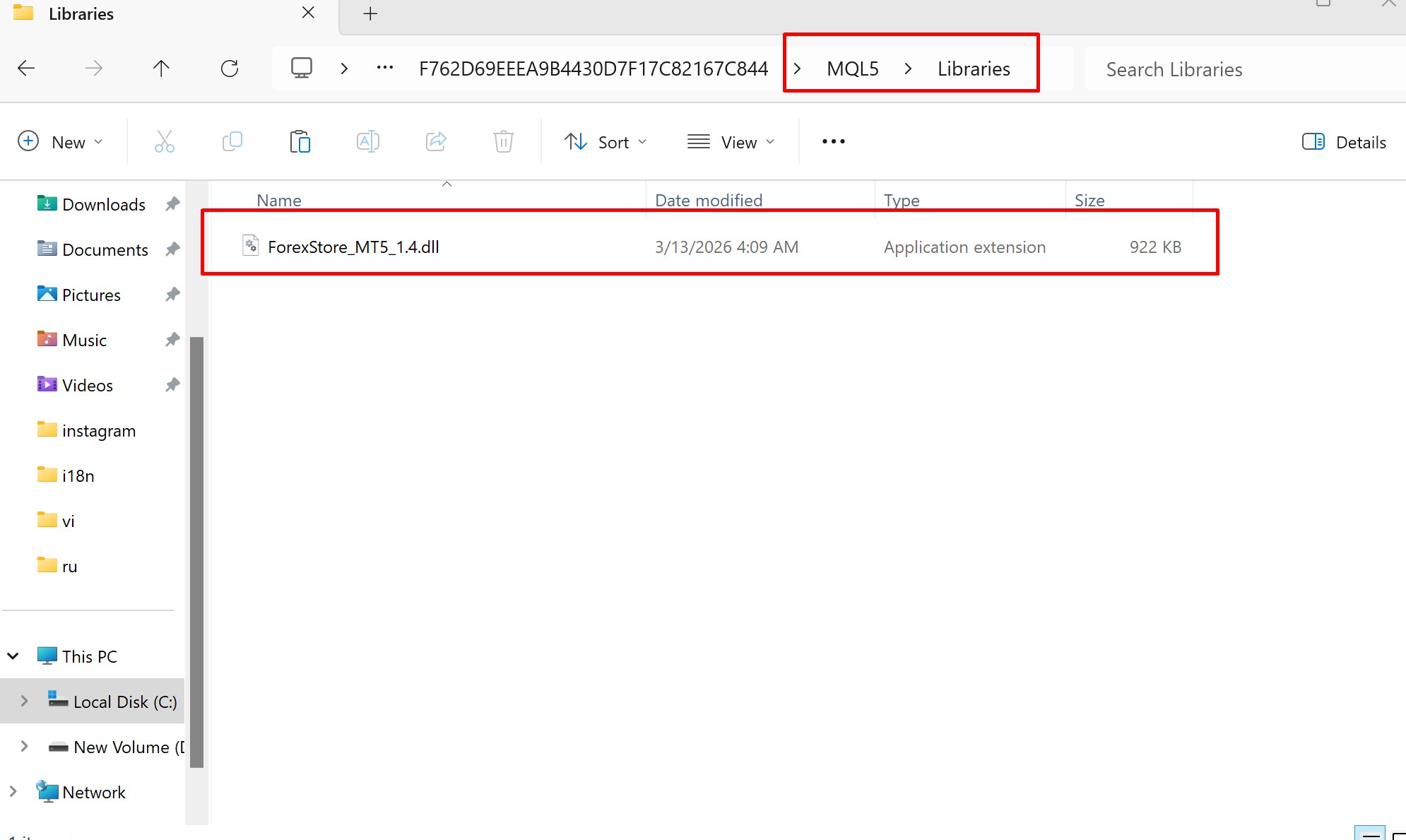The height and width of the screenshot is (840, 1406).
Task: Click the Cut icon in the toolbar
Action: point(165,141)
